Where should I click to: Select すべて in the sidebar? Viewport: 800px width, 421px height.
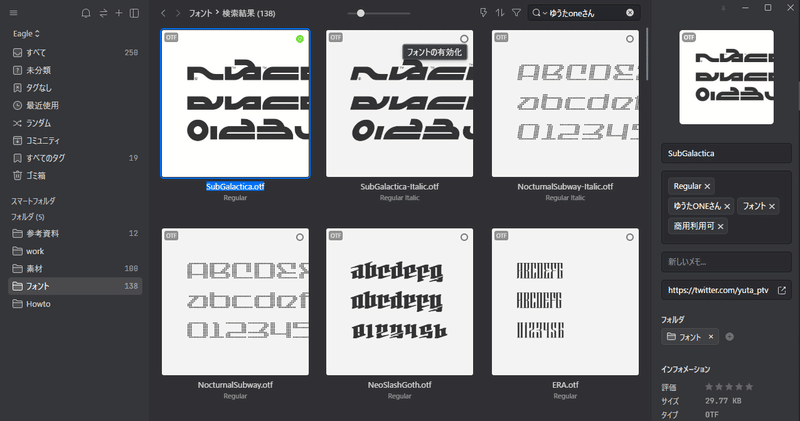[75, 53]
